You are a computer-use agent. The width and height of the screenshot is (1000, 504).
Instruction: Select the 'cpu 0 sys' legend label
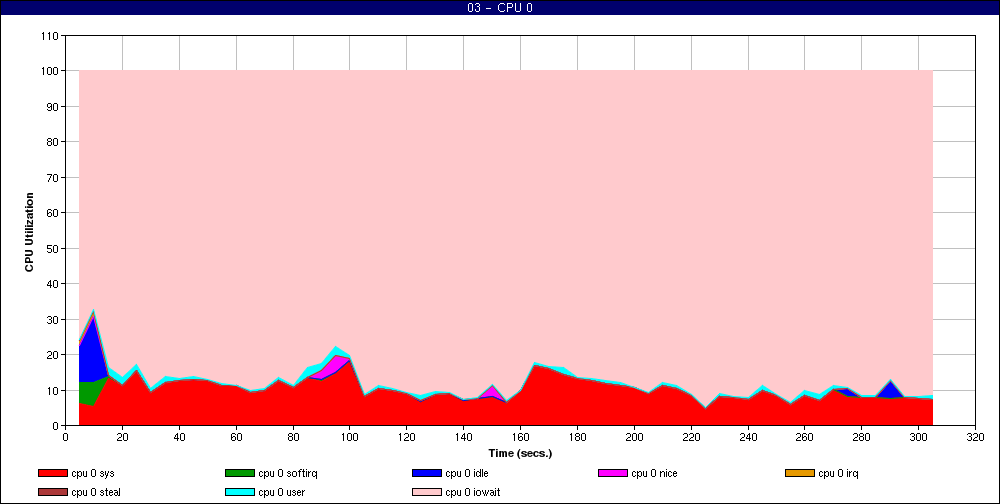click(93, 473)
